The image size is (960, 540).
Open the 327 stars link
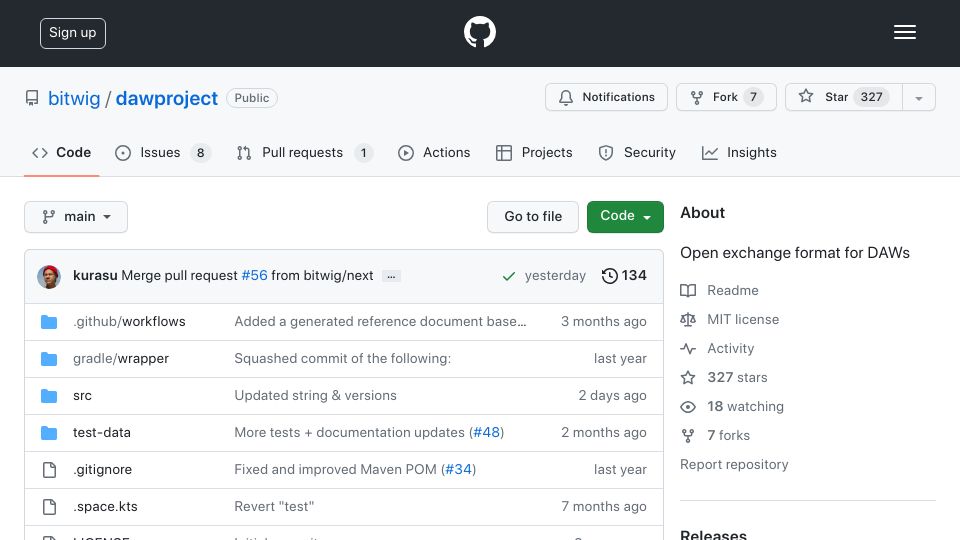tap(737, 377)
